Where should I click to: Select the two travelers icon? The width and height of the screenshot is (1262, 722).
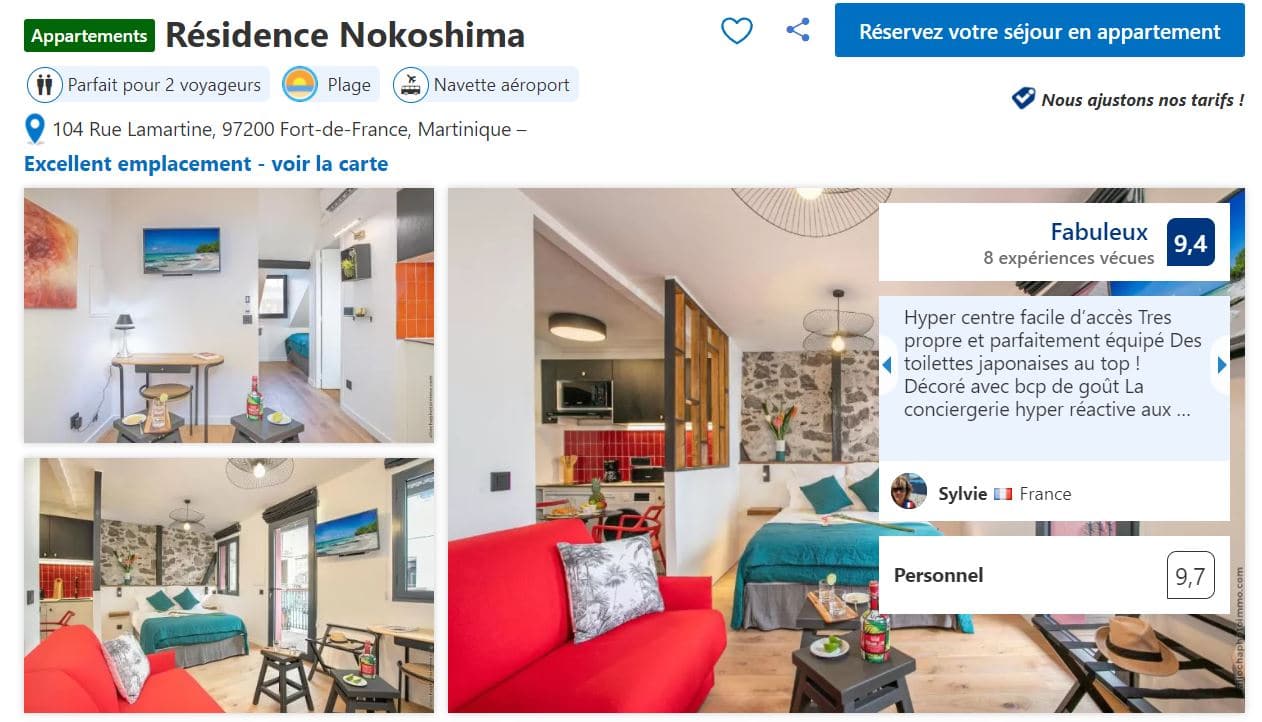coord(44,85)
